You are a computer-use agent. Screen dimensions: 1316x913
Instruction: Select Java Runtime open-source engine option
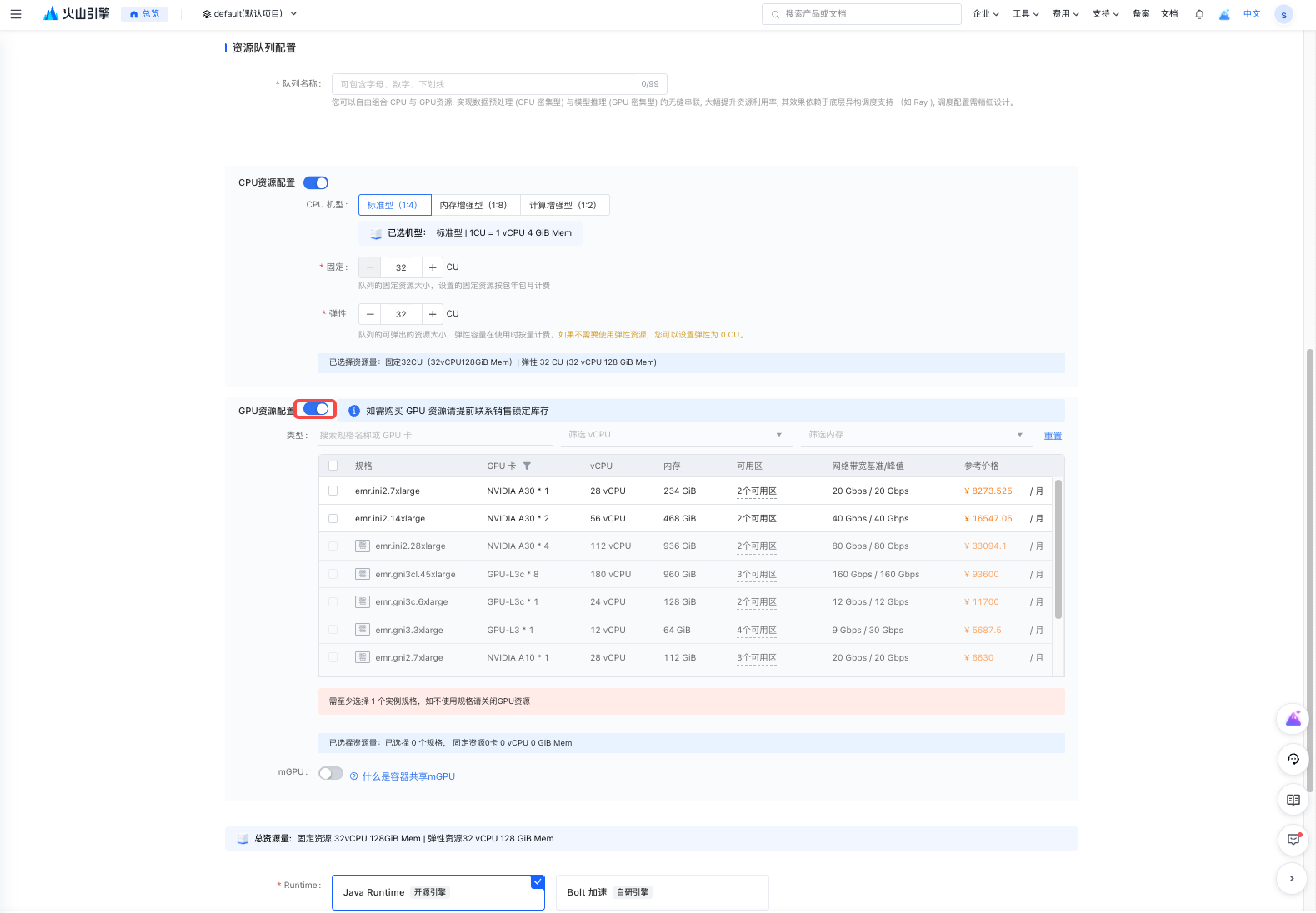[438, 892]
